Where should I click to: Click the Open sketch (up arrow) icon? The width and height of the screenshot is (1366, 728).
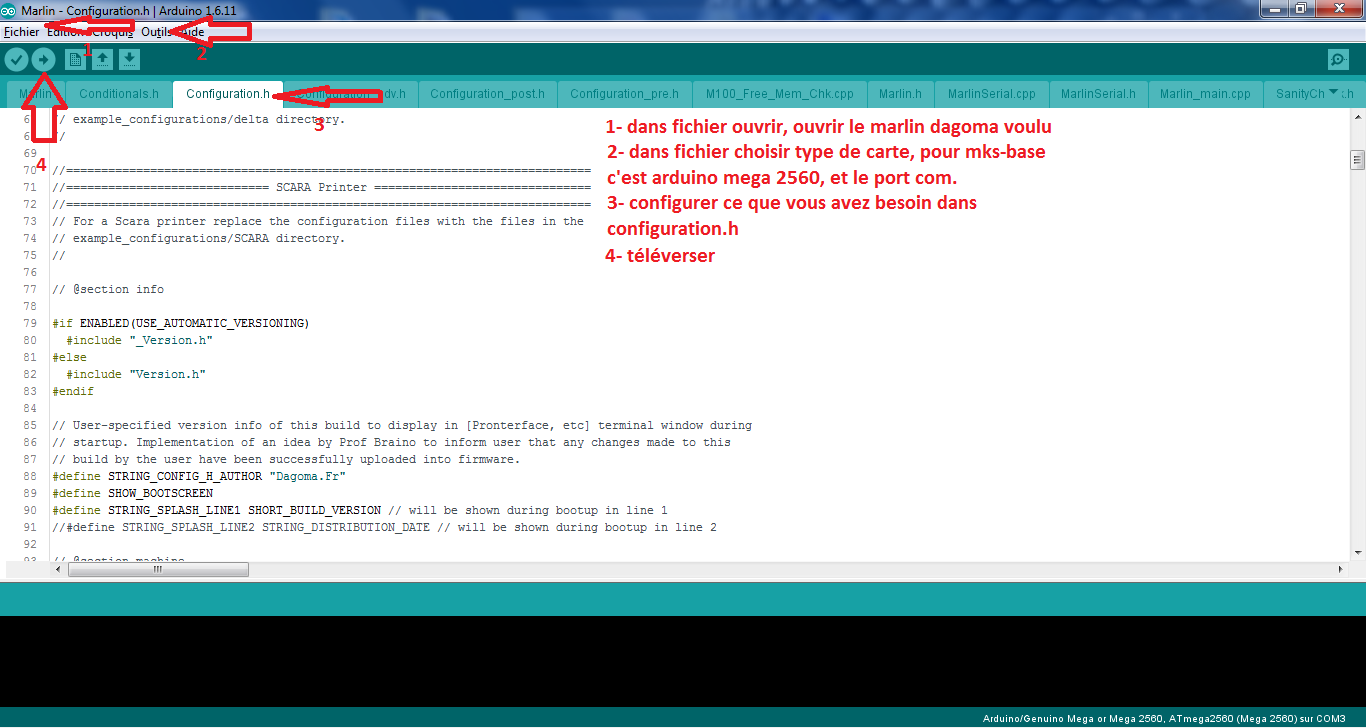(102, 60)
